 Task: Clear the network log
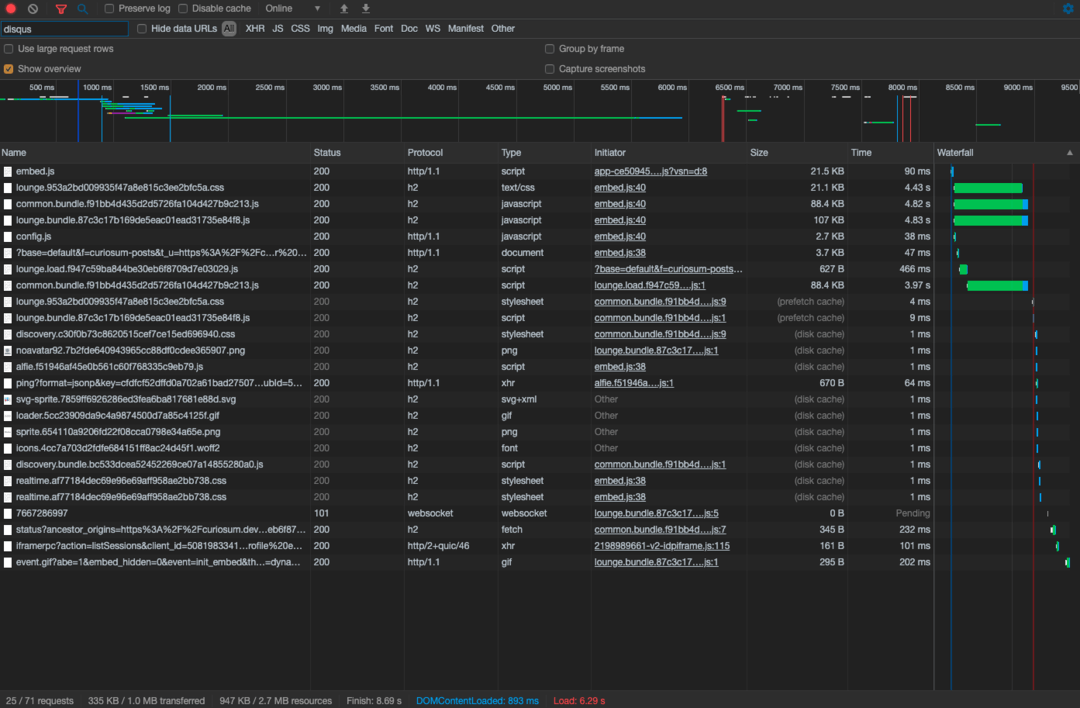click(33, 9)
